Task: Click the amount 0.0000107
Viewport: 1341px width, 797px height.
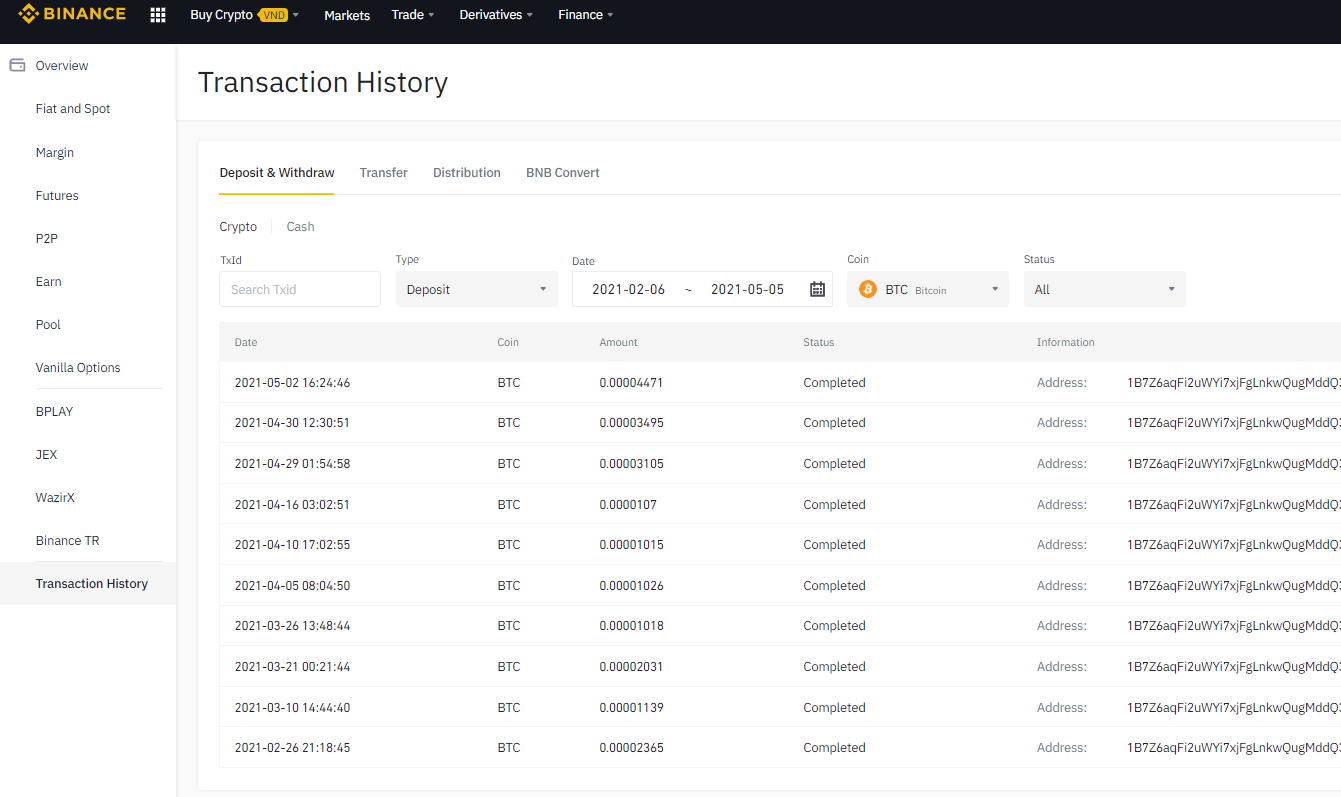Action: [629, 505]
